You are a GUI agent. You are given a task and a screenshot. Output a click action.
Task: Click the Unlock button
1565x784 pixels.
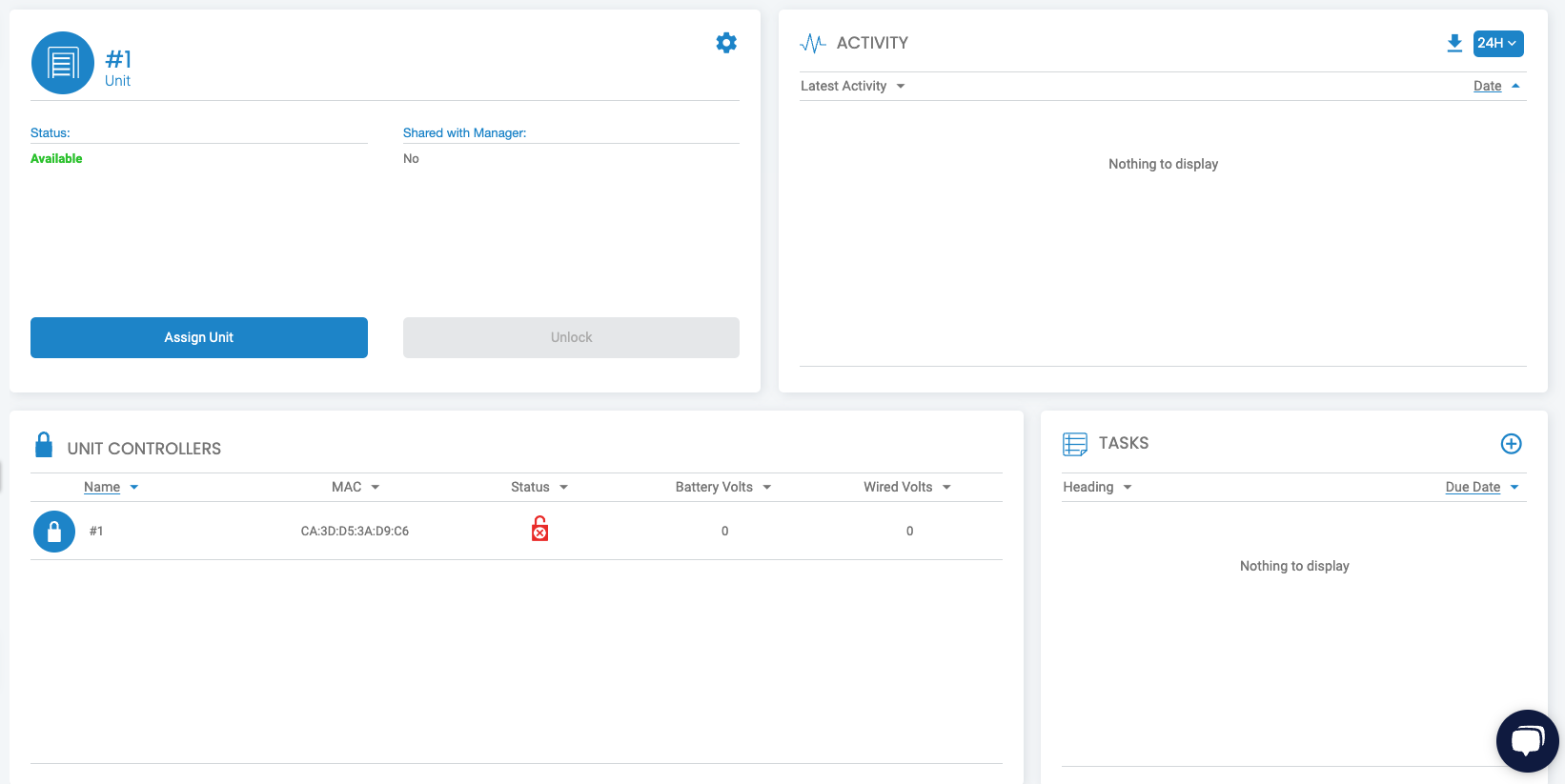[571, 337]
